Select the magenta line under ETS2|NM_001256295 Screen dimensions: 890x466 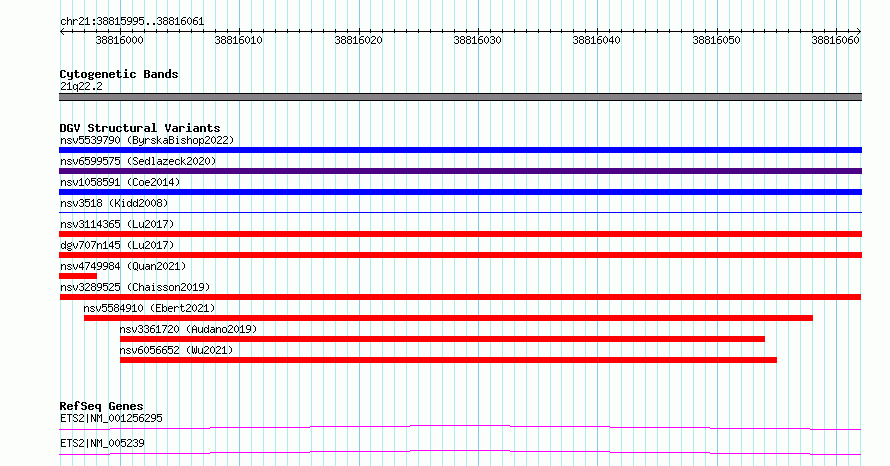coord(460,427)
